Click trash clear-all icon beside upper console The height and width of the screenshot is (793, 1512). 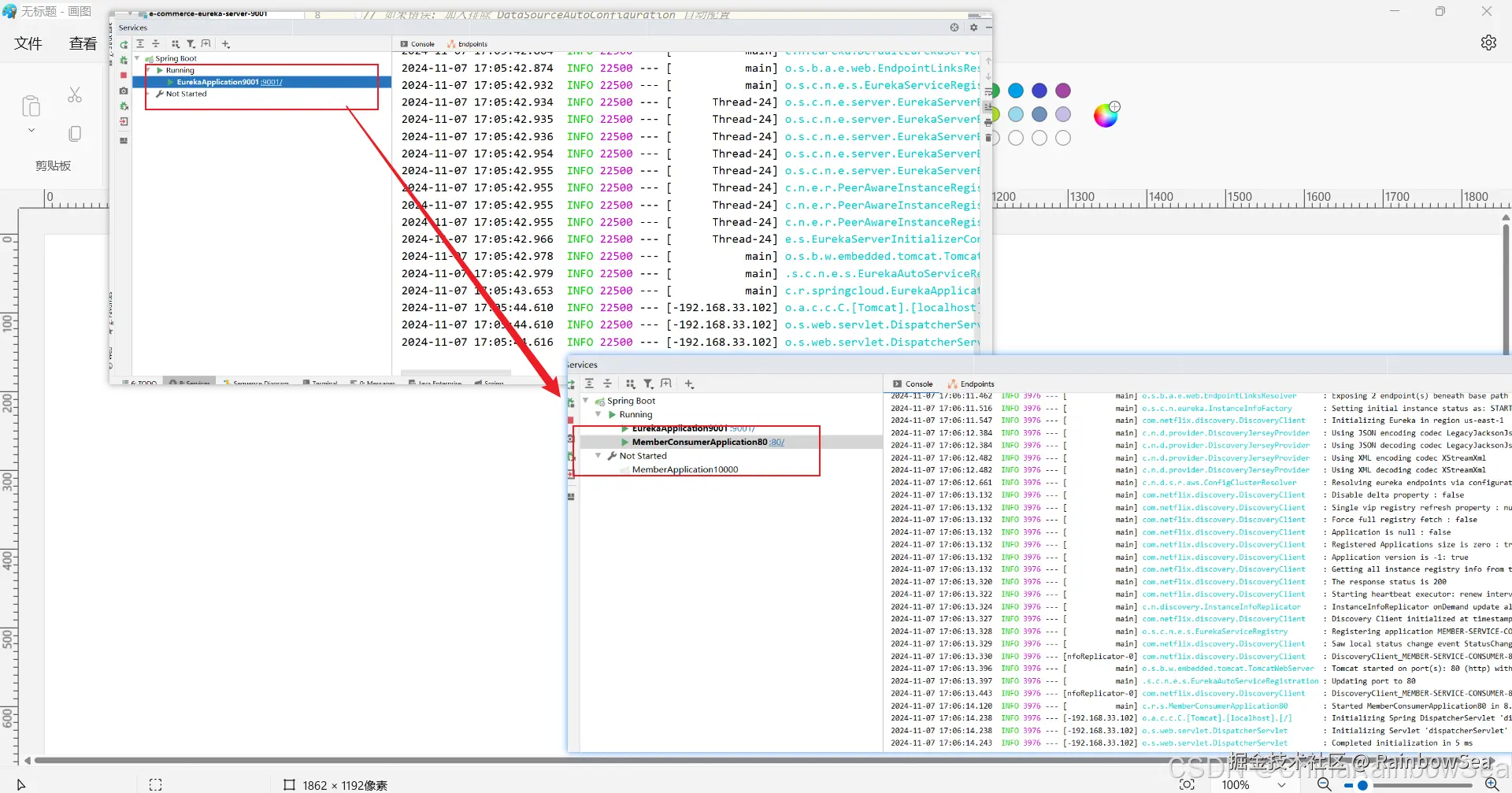point(988,138)
